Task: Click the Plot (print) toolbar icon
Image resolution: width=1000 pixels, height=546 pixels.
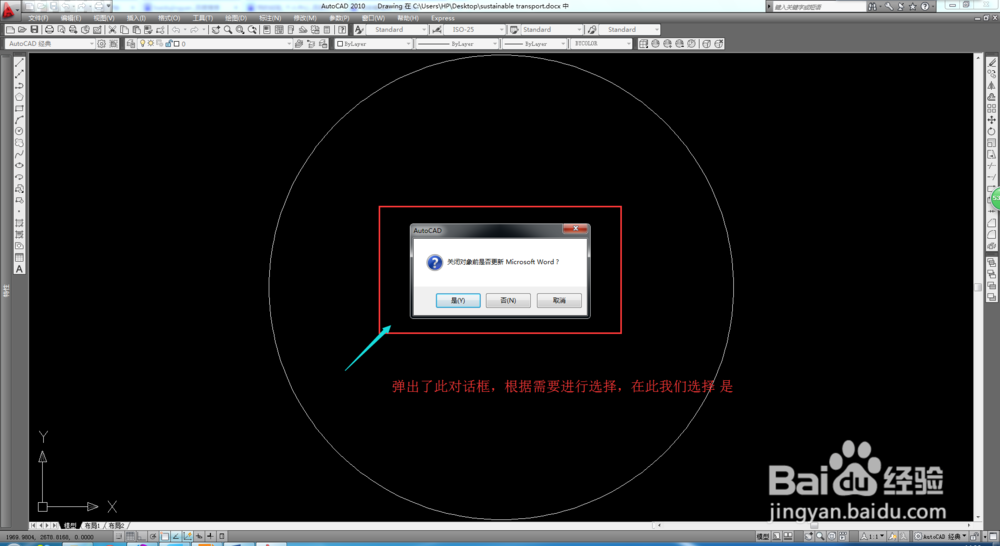Action: click(49, 29)
